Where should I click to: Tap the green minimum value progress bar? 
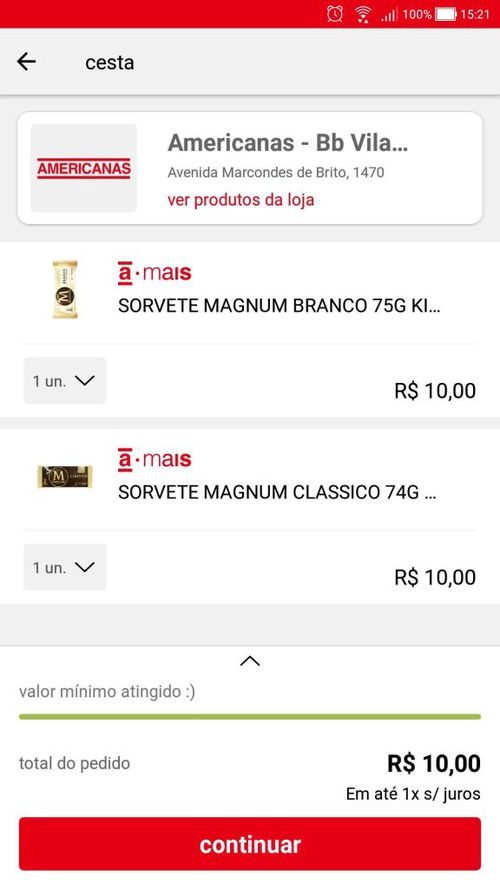click(x=250, y=717)
